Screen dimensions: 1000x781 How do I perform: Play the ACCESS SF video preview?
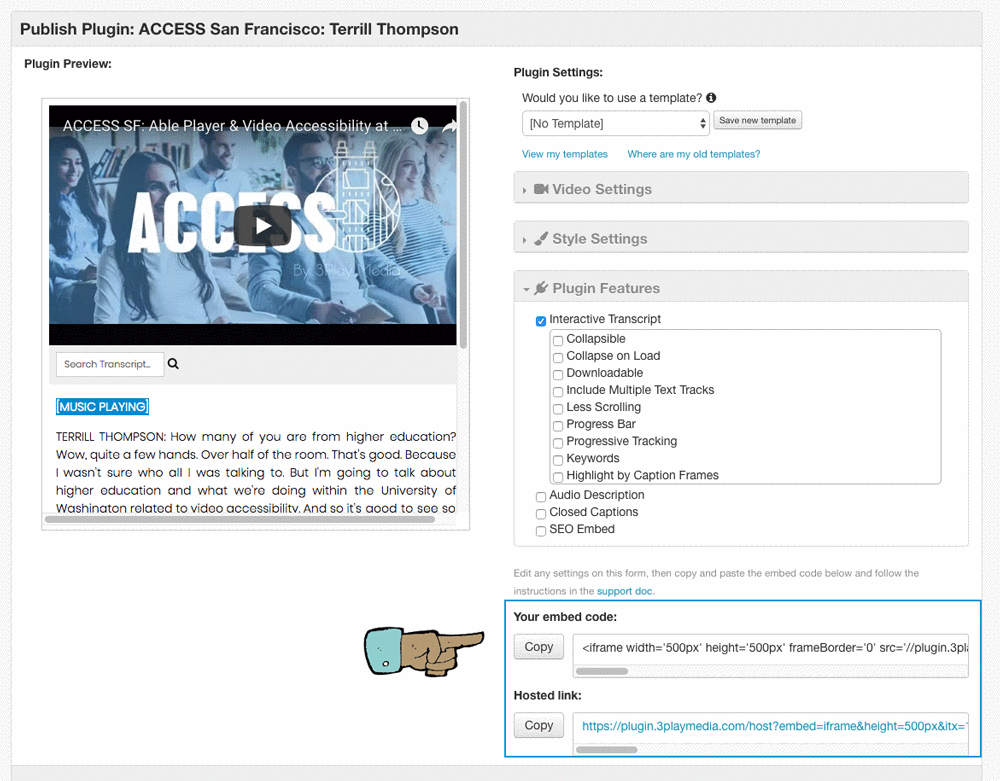(262, 226)
